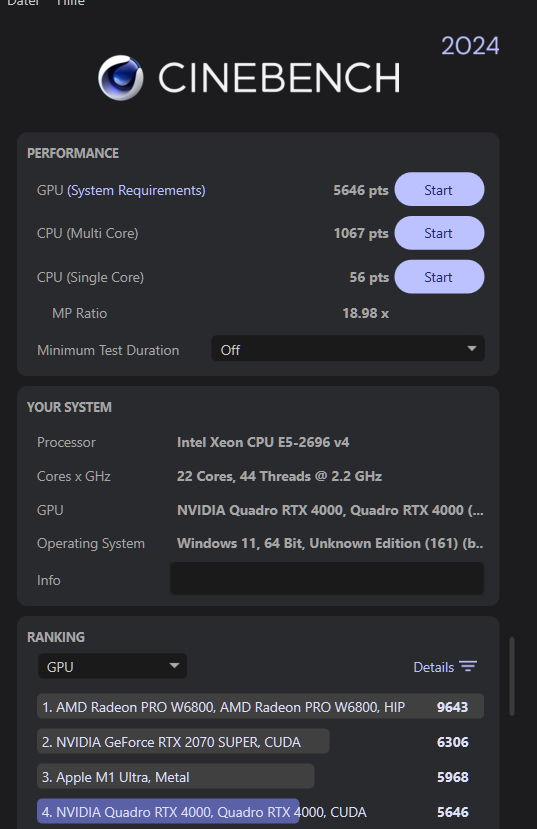
Task: Click the GPU score 5646 pts value
Action: (360, 190)
